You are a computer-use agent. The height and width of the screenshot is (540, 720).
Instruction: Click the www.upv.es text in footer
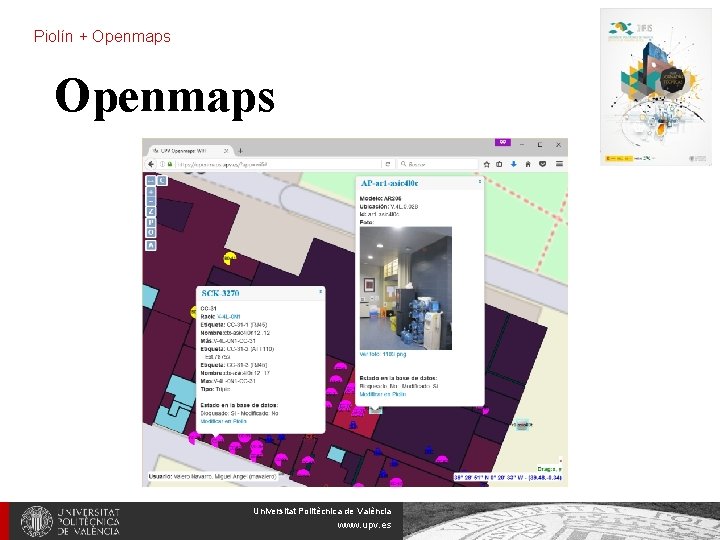364,525
